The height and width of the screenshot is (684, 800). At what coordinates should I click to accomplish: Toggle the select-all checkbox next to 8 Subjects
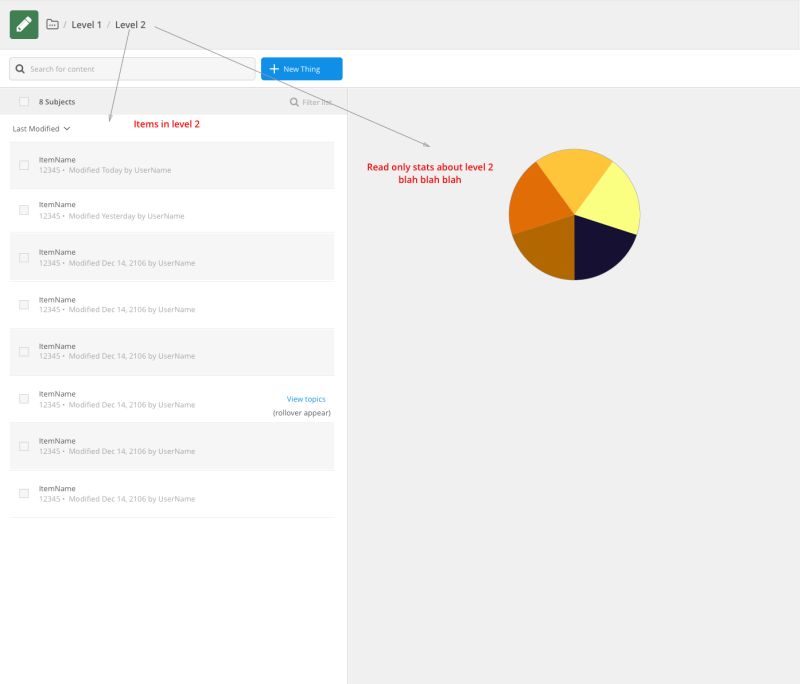pyautogui.click(x=24, y=101)
